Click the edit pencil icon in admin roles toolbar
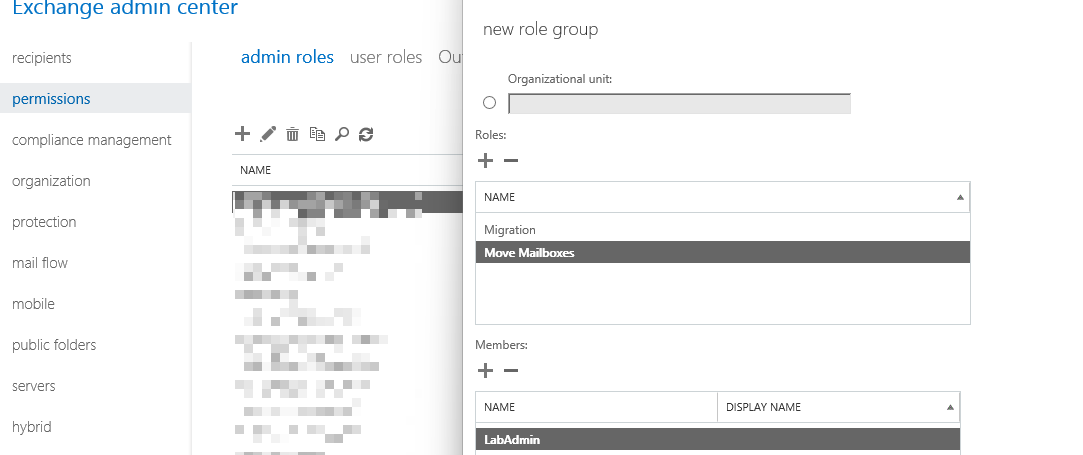1083x455 pixels. pos(268,134)
